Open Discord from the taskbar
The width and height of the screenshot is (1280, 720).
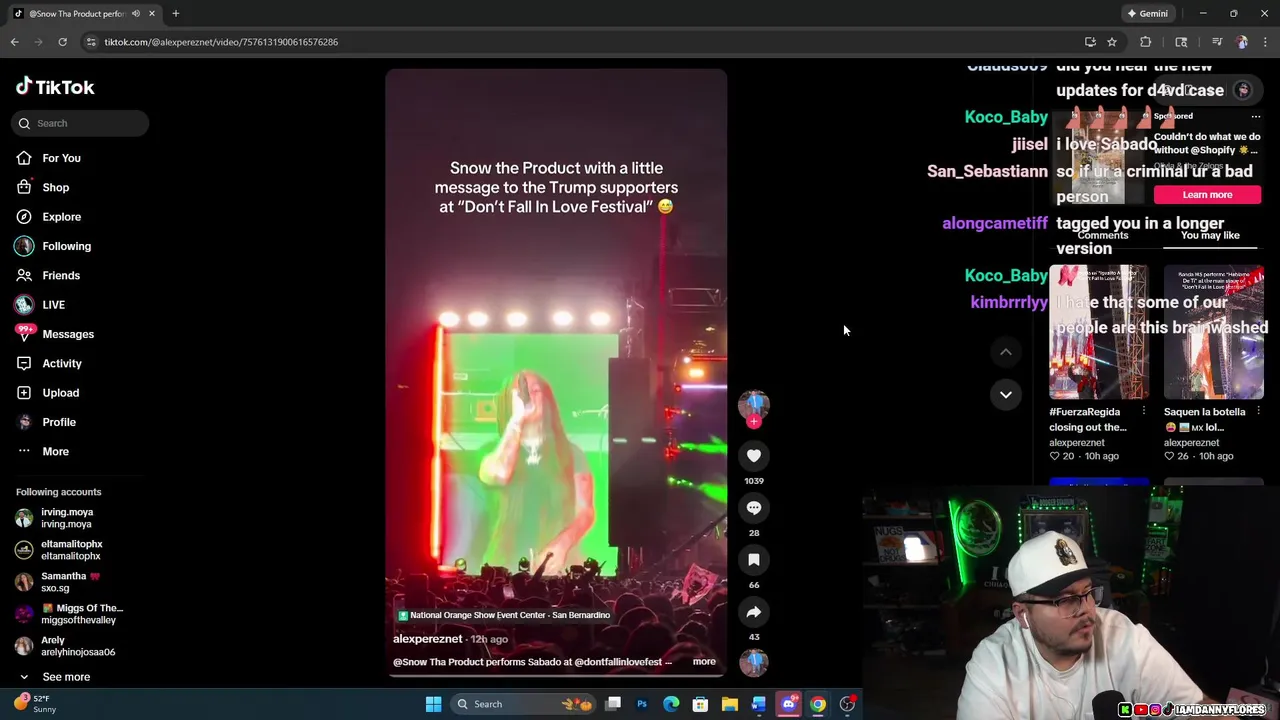(788, 704)
